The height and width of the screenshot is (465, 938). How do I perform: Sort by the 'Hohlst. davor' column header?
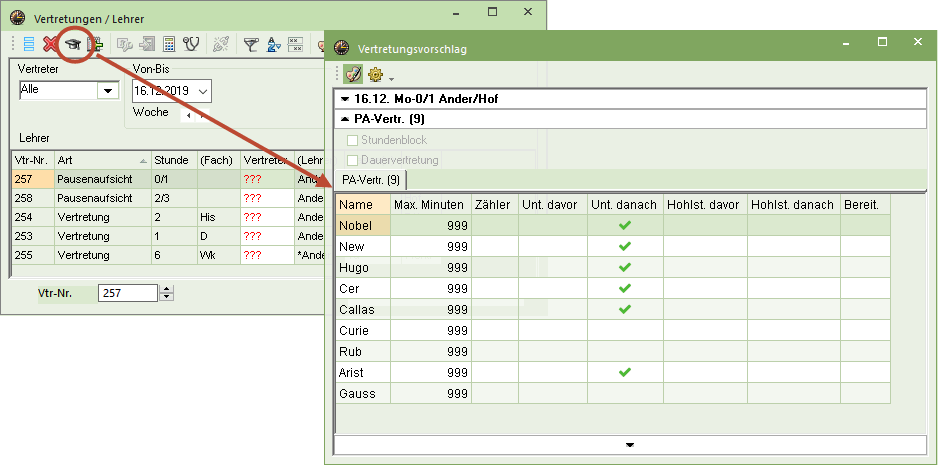[x=705, y=205]
